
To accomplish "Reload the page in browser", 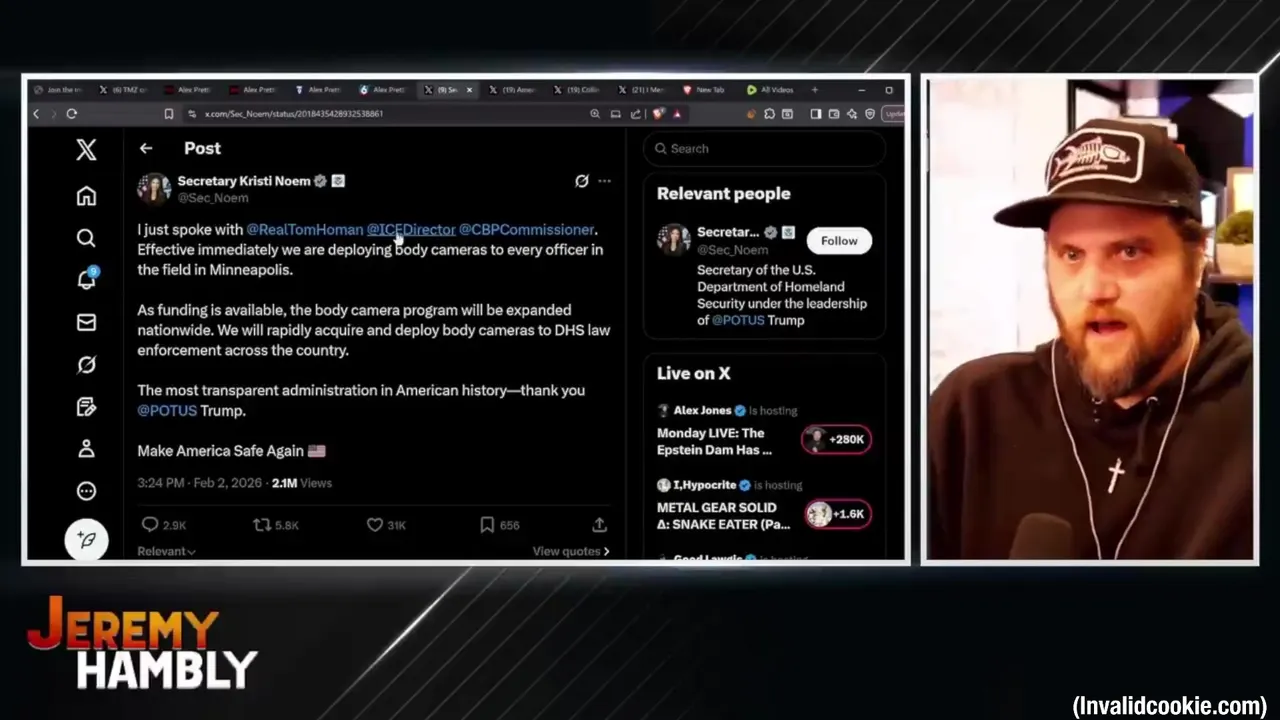I will (72, 114).
